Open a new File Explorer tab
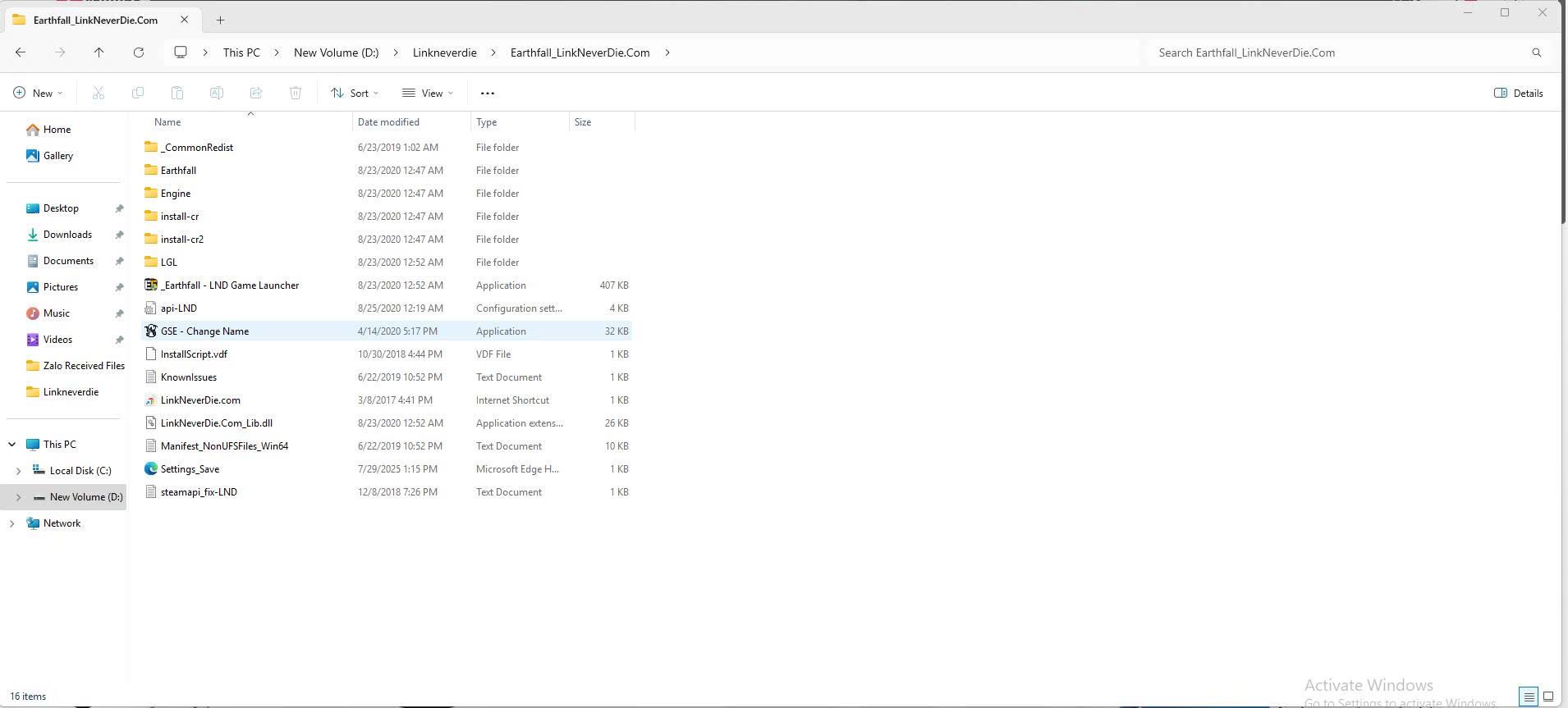1568x708 pixels. (x=220, y=20)
